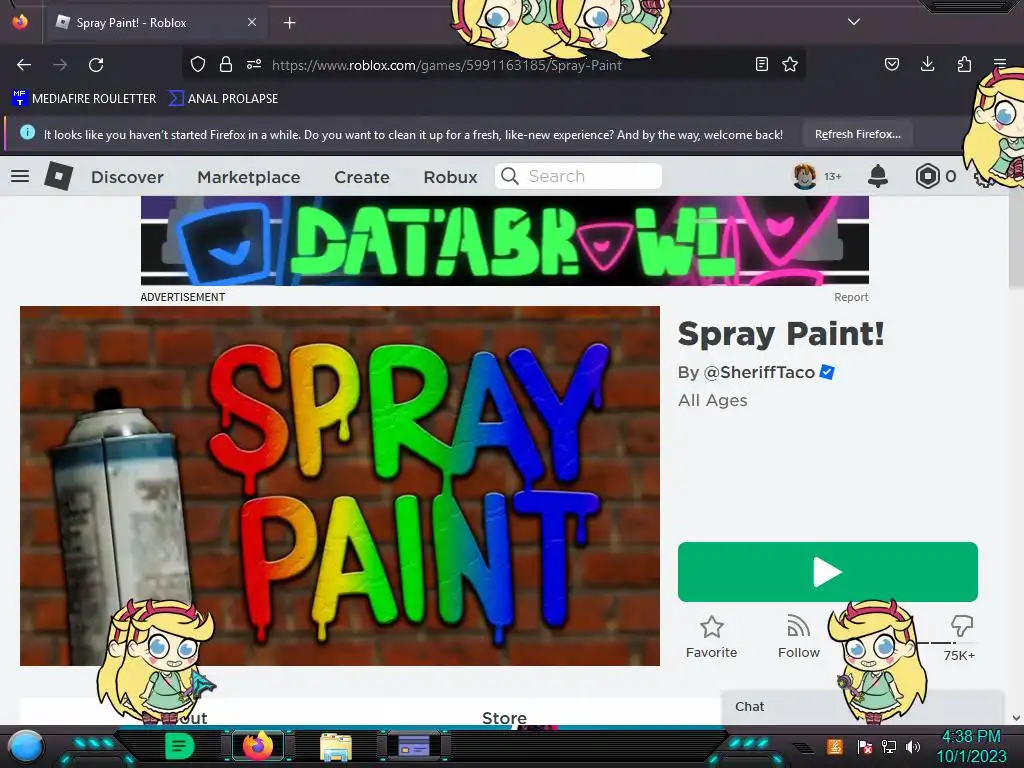1024x768 pixels.
Task: Open the @SheriffTaco creator link
Action: coord(759,372)
